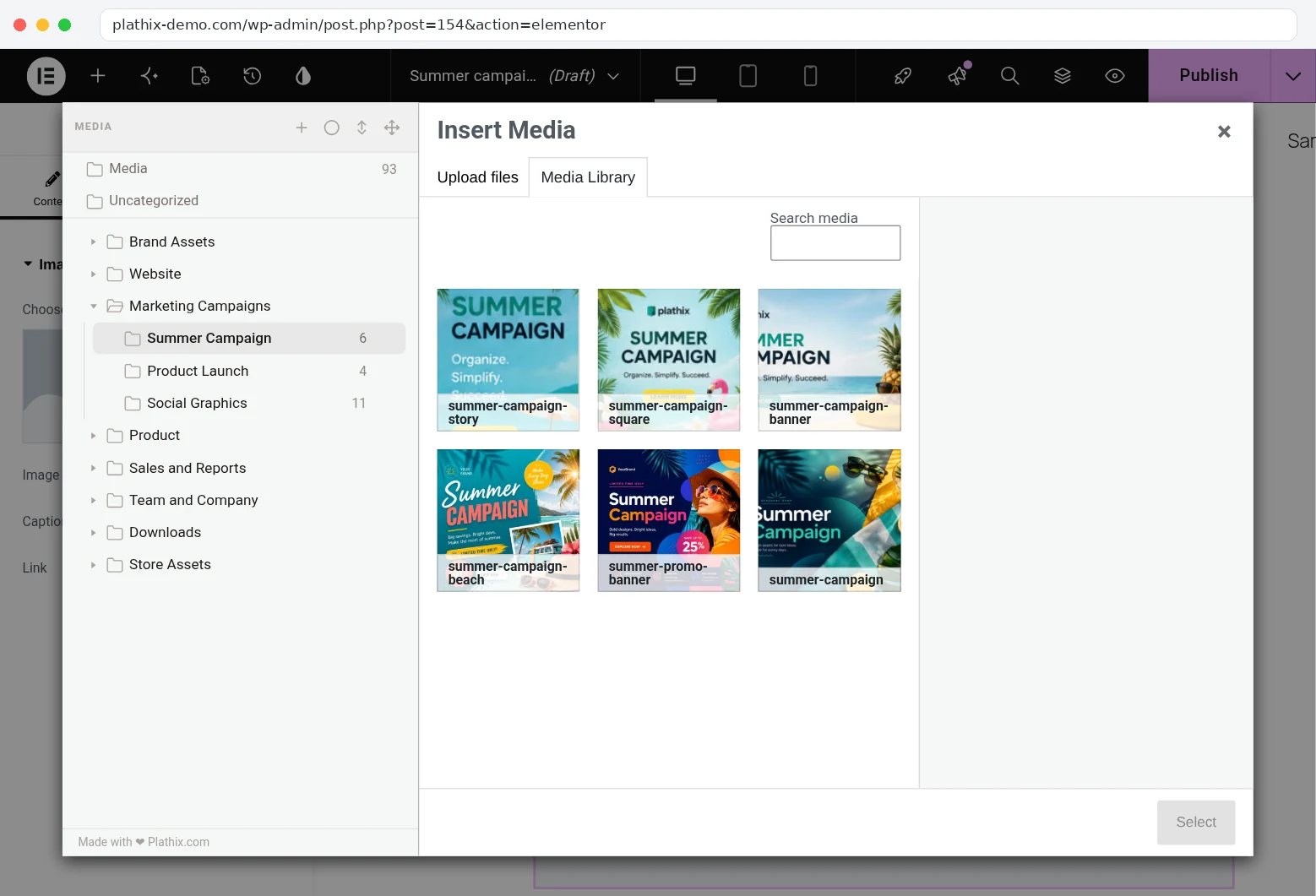1316x896 pixels.
Task: Click the Add Element plus icon
Action: pyautogui.click(x=98, y=76)
